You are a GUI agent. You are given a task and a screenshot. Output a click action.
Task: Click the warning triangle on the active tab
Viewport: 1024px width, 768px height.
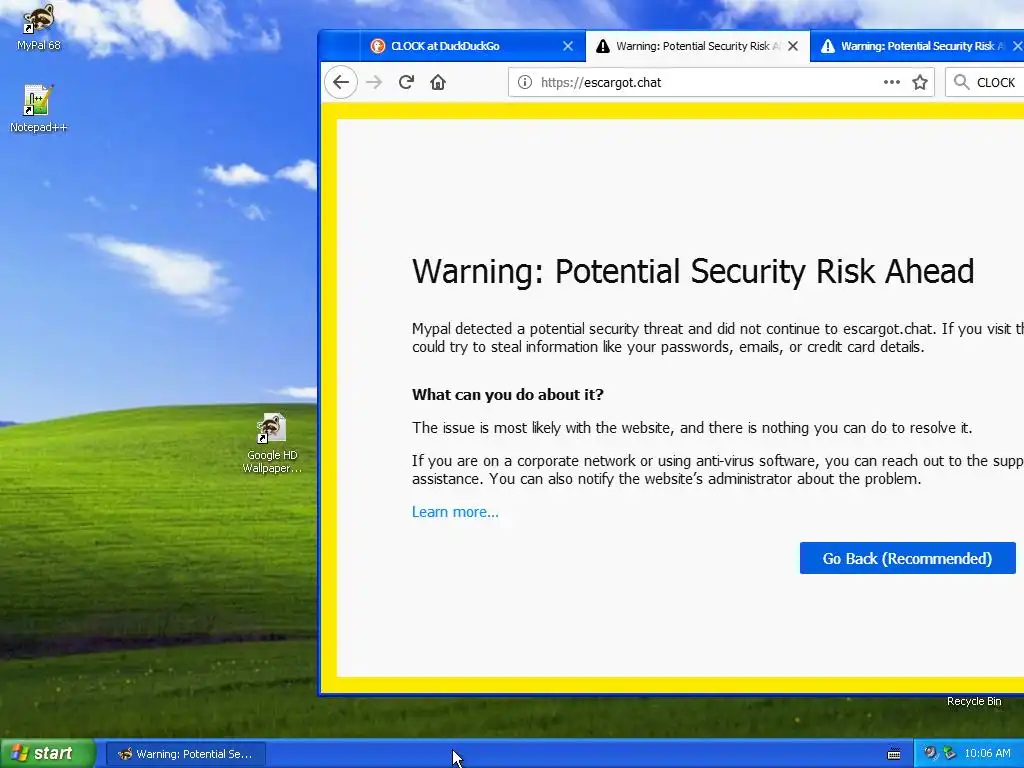pos(603,46)
